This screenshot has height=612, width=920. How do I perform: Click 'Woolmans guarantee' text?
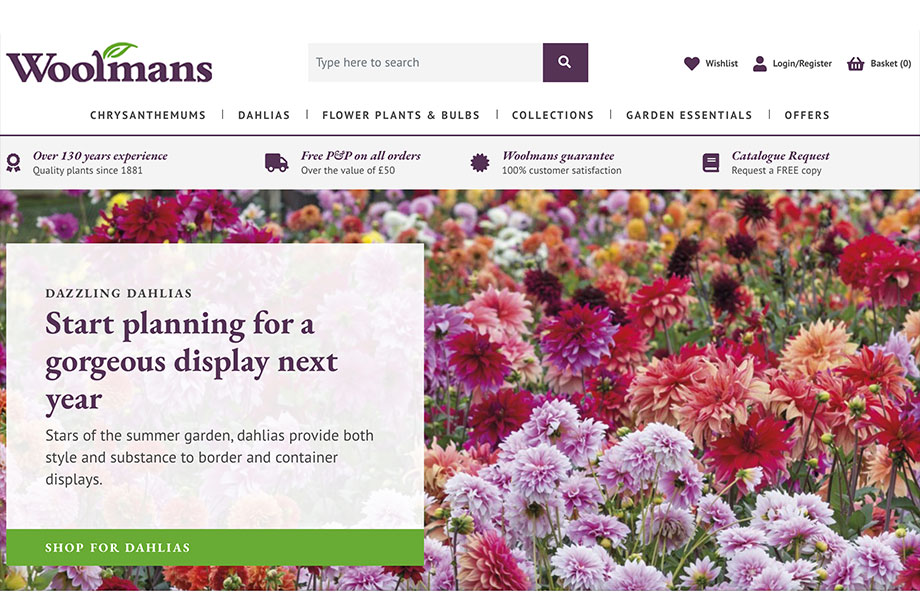tap(558, 155)
